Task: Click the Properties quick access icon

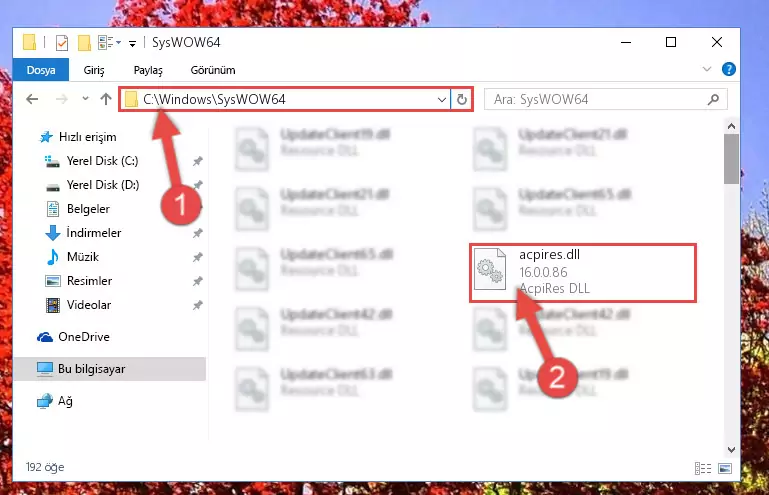Action: 62,43
